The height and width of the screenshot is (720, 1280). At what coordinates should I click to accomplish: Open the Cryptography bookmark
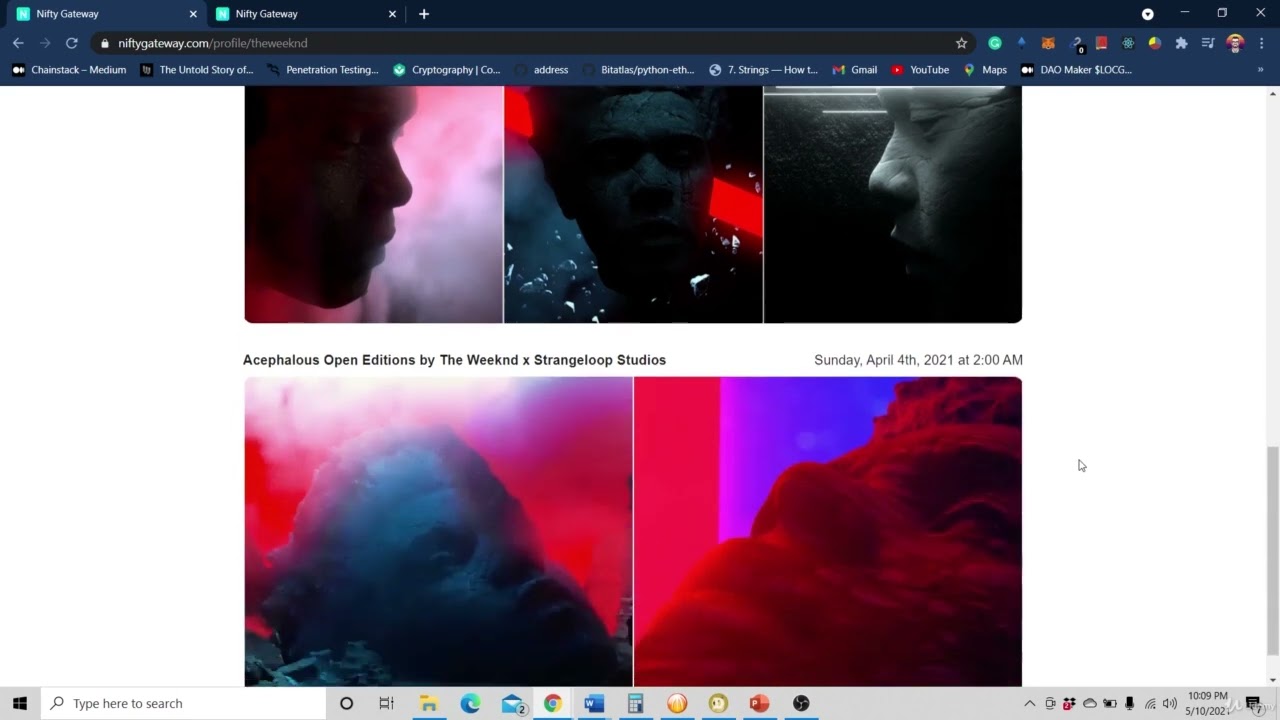click(447, 70)
